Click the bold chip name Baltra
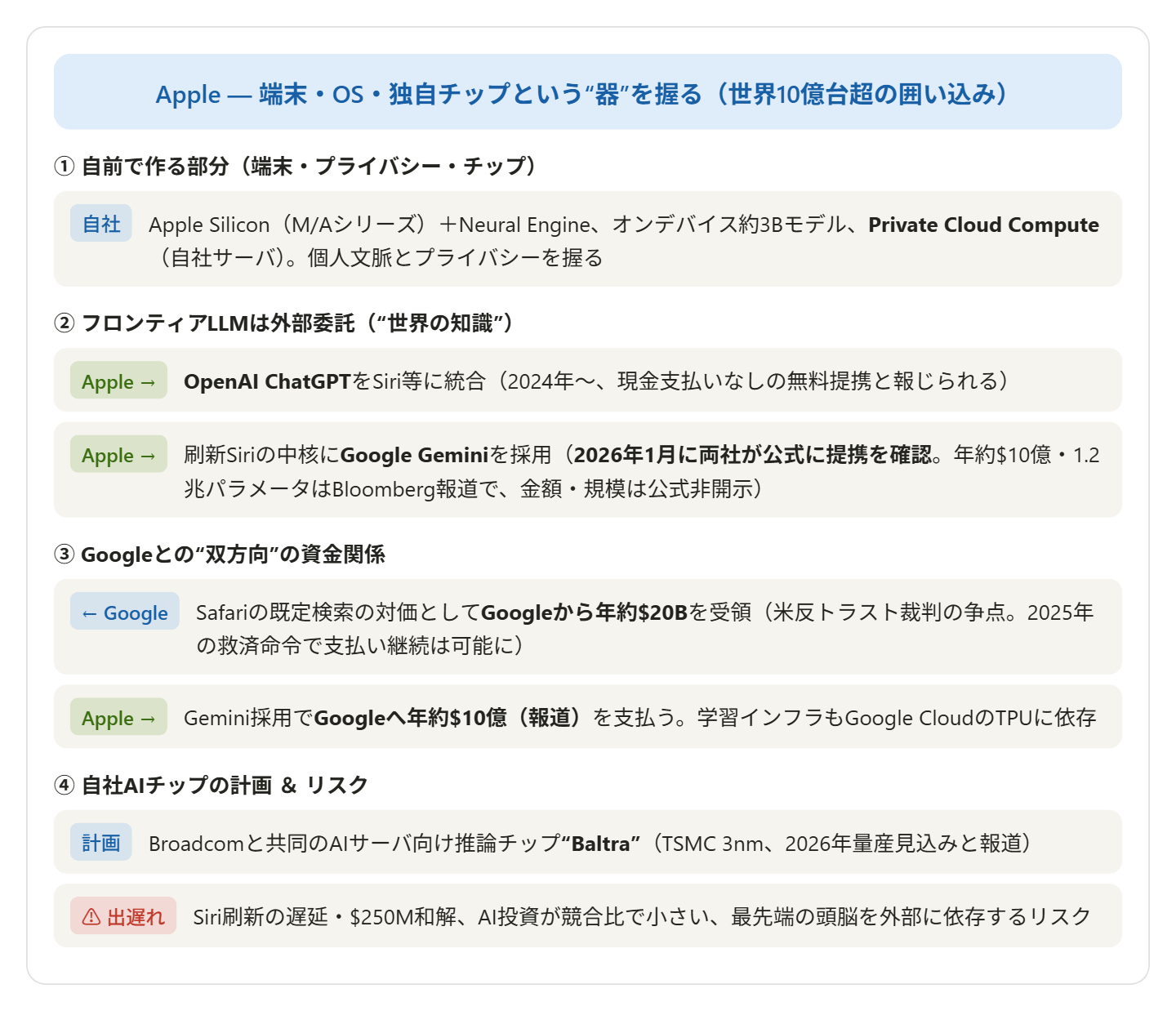Screen dimensions: 1176x1011 click(x=600, y=844)
